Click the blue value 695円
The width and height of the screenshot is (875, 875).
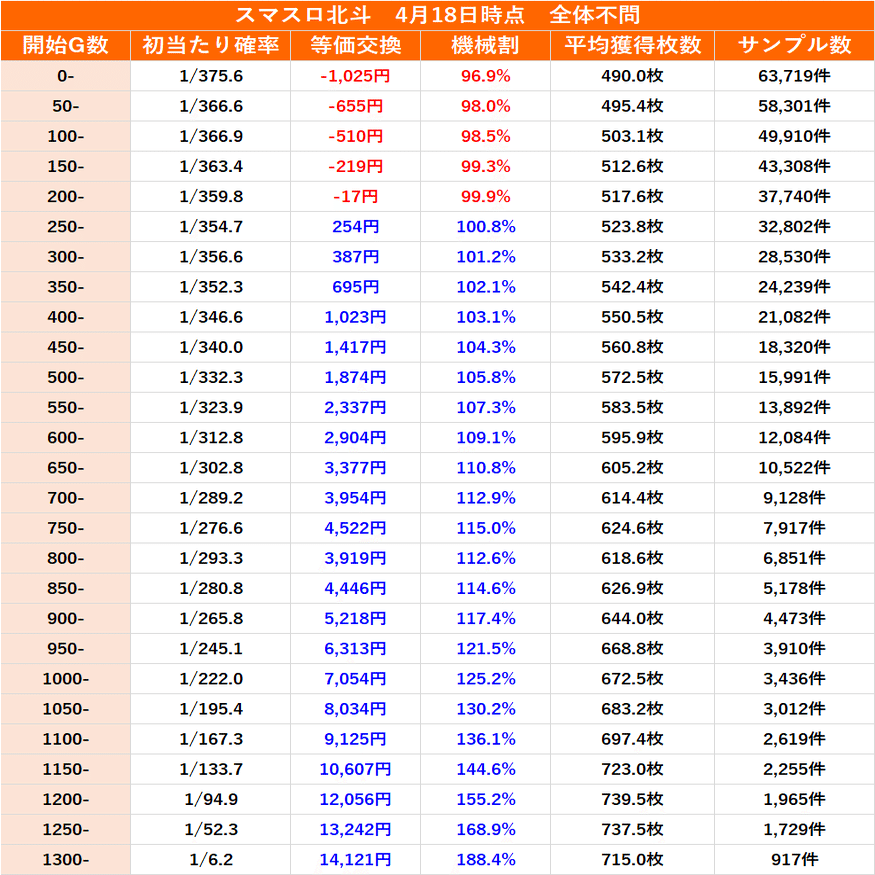[355, 287]
